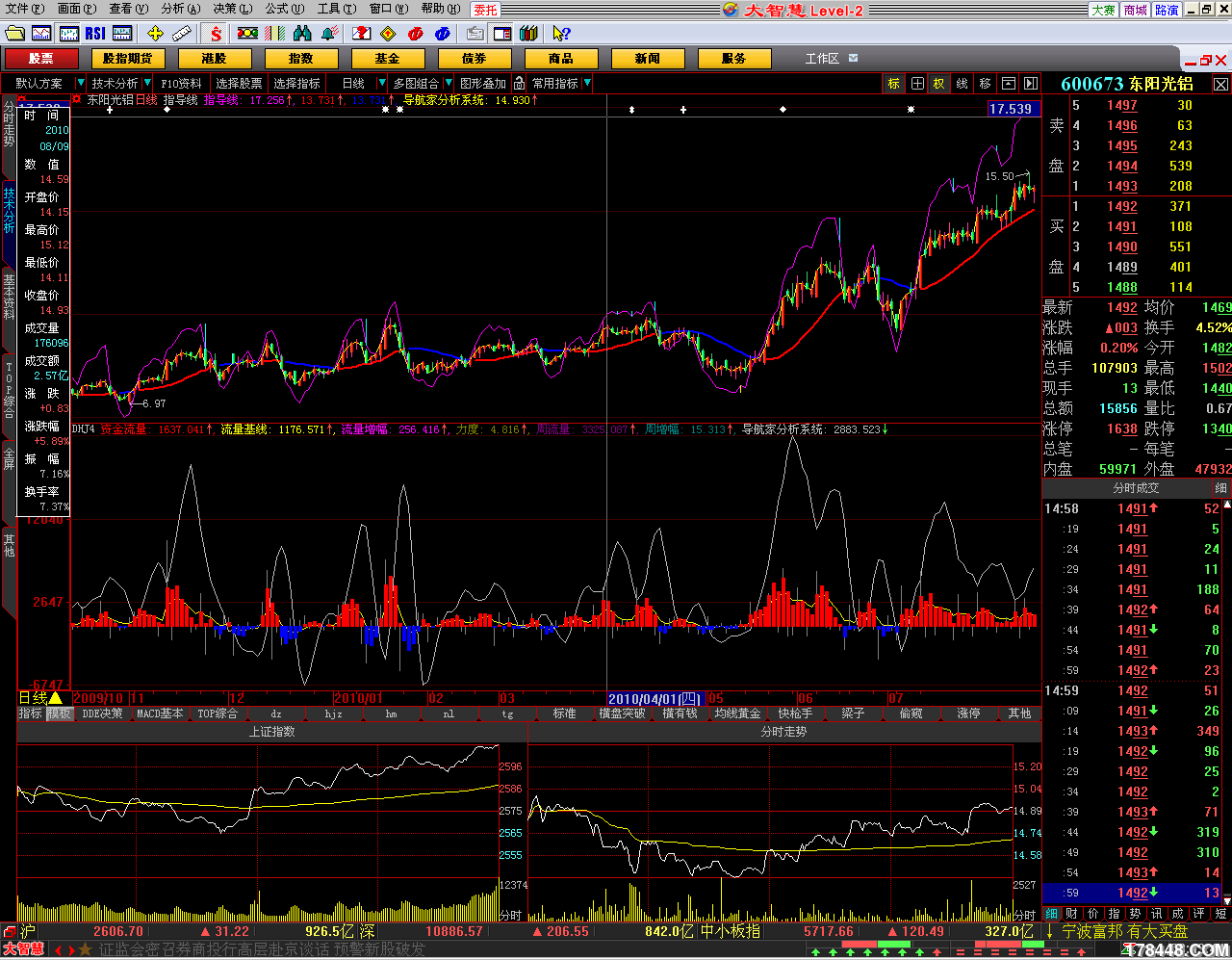Screen dimensions: 1232x960
Task: Click the 标 mark toggle button
Action: coord(893,84)
